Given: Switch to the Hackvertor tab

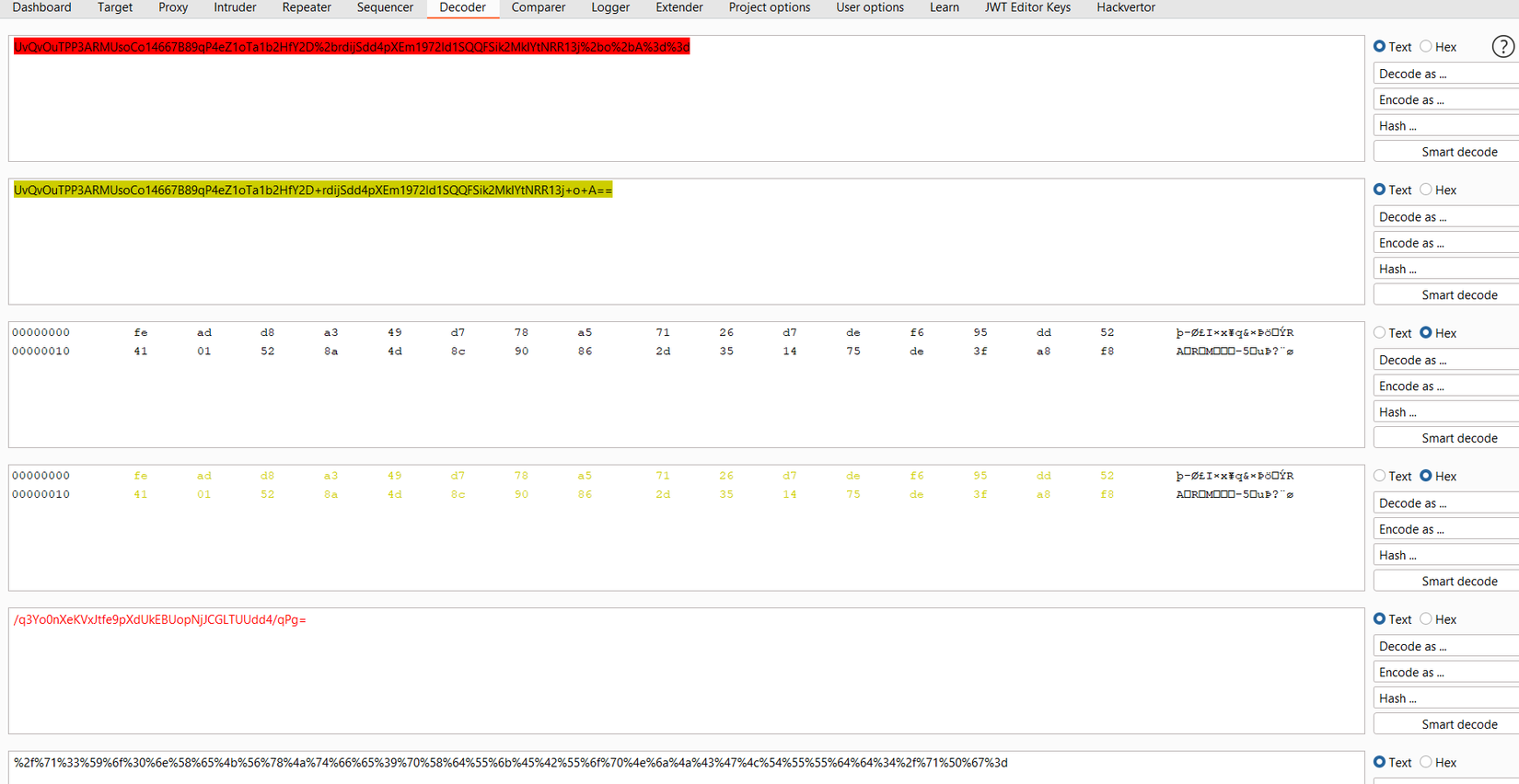Looking at the screenshot, I should (x=1125, y=7).
